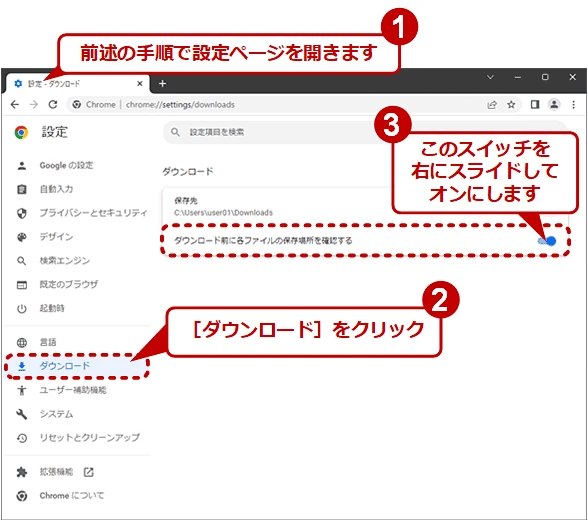Select ダウンロード in the sidebar
Image resolution: width=588 pixels, height=521 pixels.
77,366
